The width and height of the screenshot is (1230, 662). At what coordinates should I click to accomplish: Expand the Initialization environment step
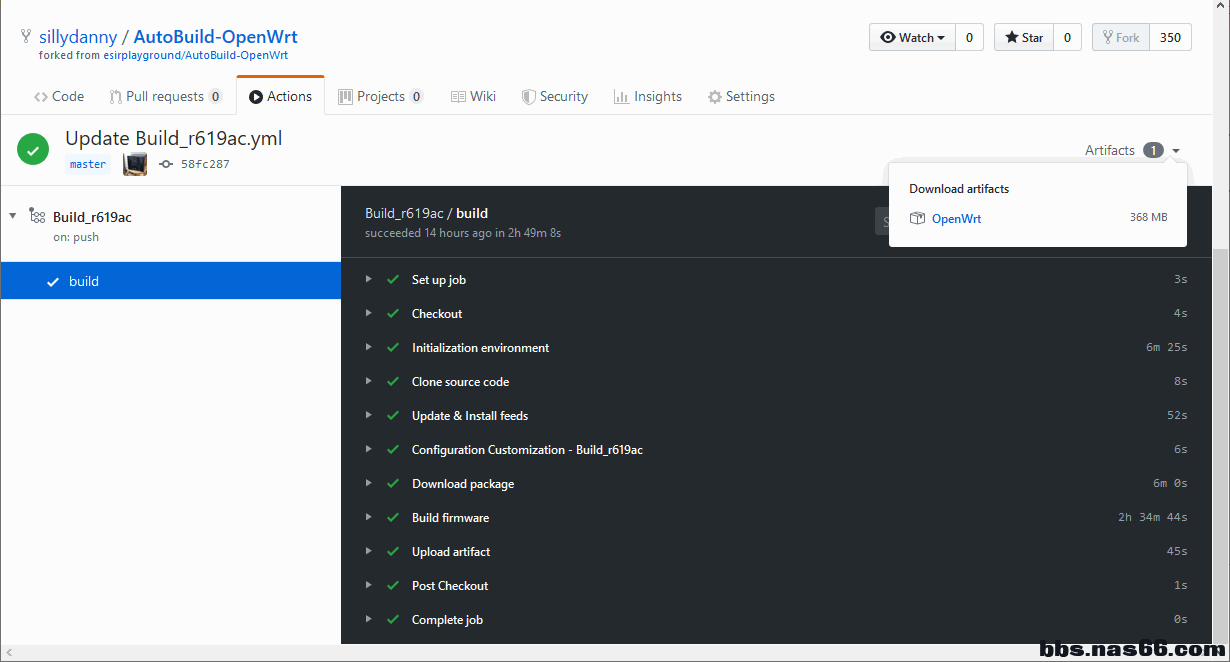[x=369, y=347]
